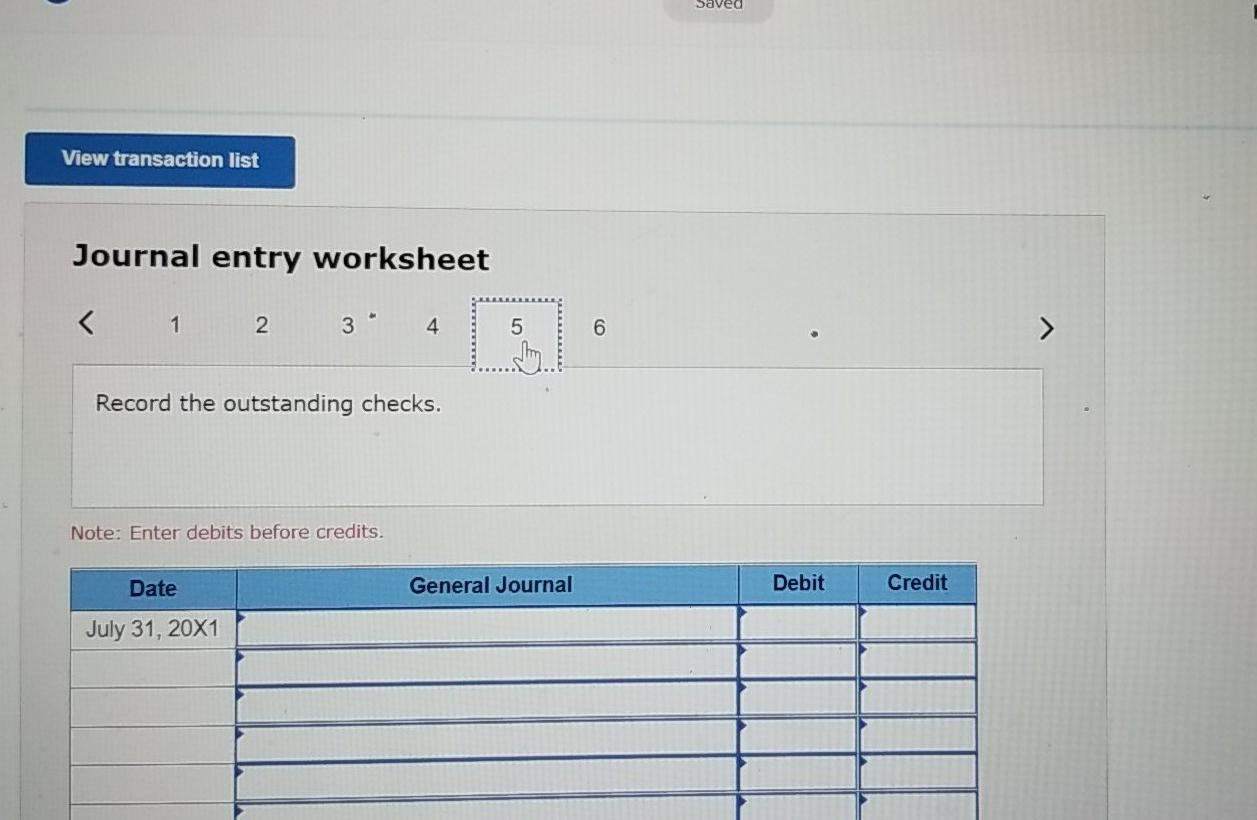The height and width of the screenshot is (820, 1257).
Task: Open journal entry tab 3
Action: coord(347,325)
